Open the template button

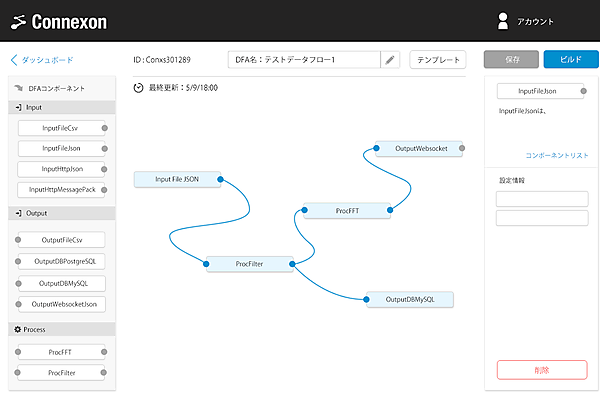pos(438,60)
